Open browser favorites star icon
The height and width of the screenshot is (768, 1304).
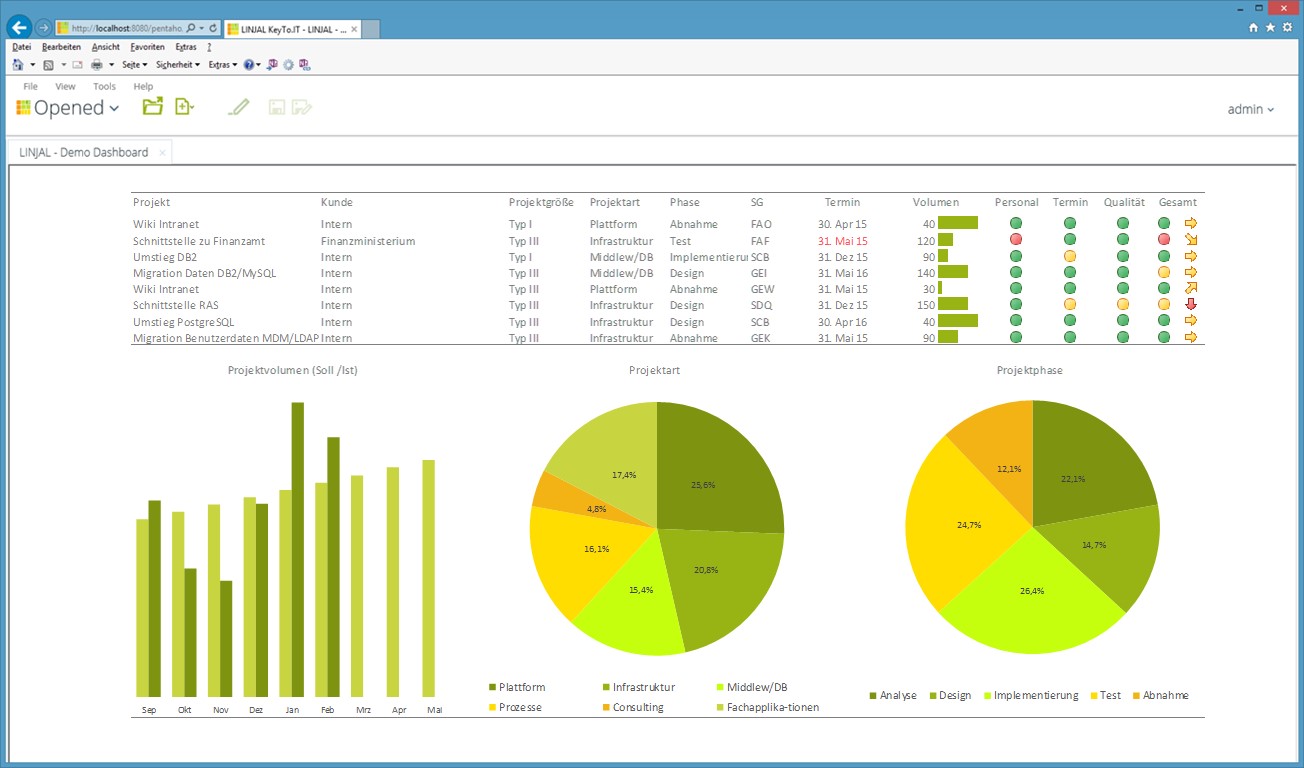click(x=1270, y=28)
